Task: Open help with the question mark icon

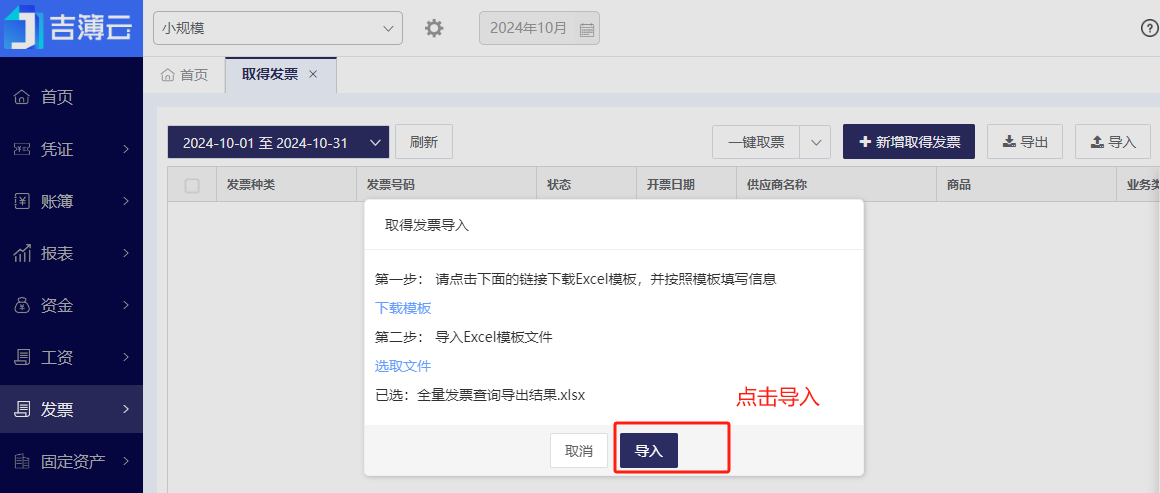Action: point(1150,28)
